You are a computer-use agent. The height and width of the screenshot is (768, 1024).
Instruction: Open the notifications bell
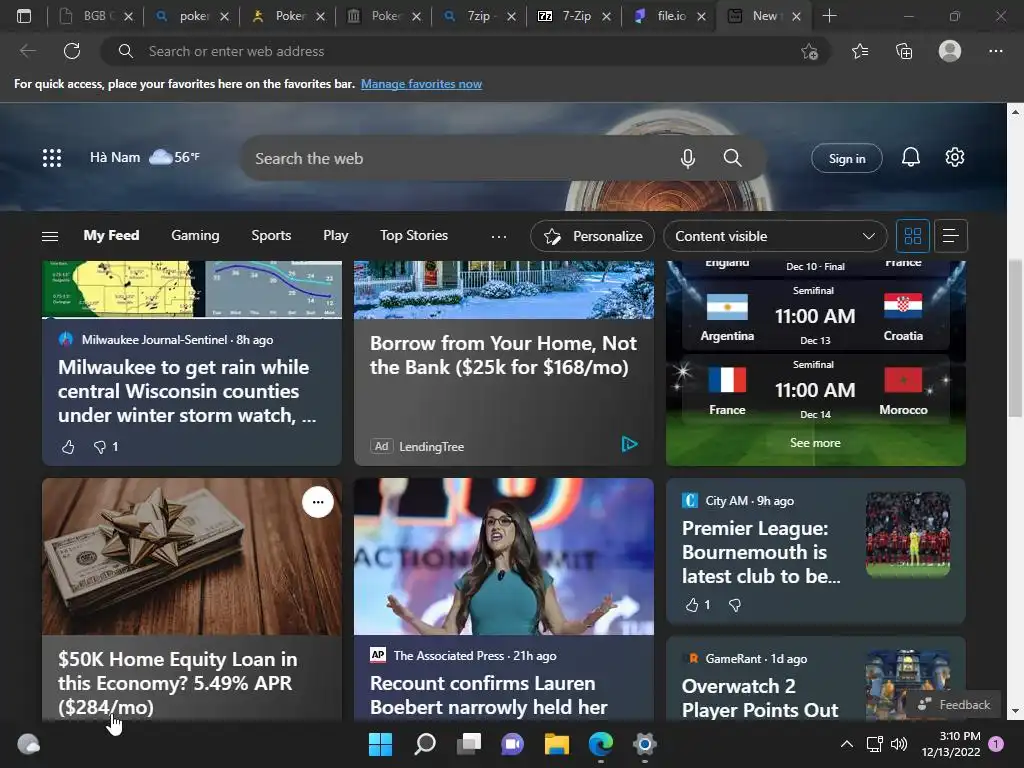coord(910,157)
